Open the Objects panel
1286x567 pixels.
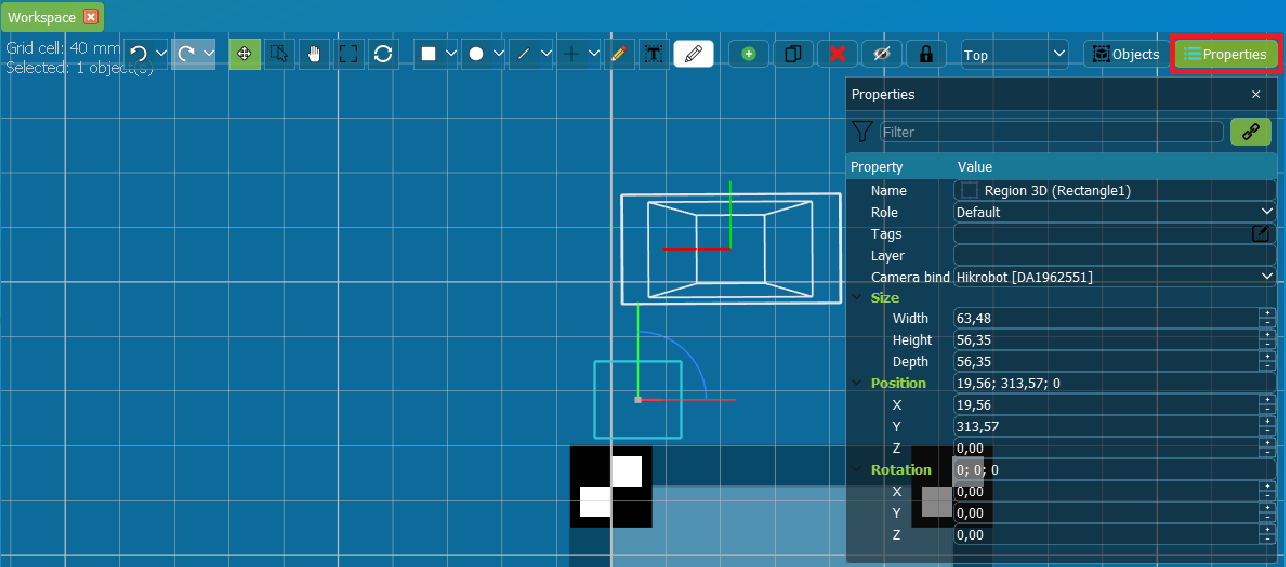pyautogui.click(x=1126, y=54)
